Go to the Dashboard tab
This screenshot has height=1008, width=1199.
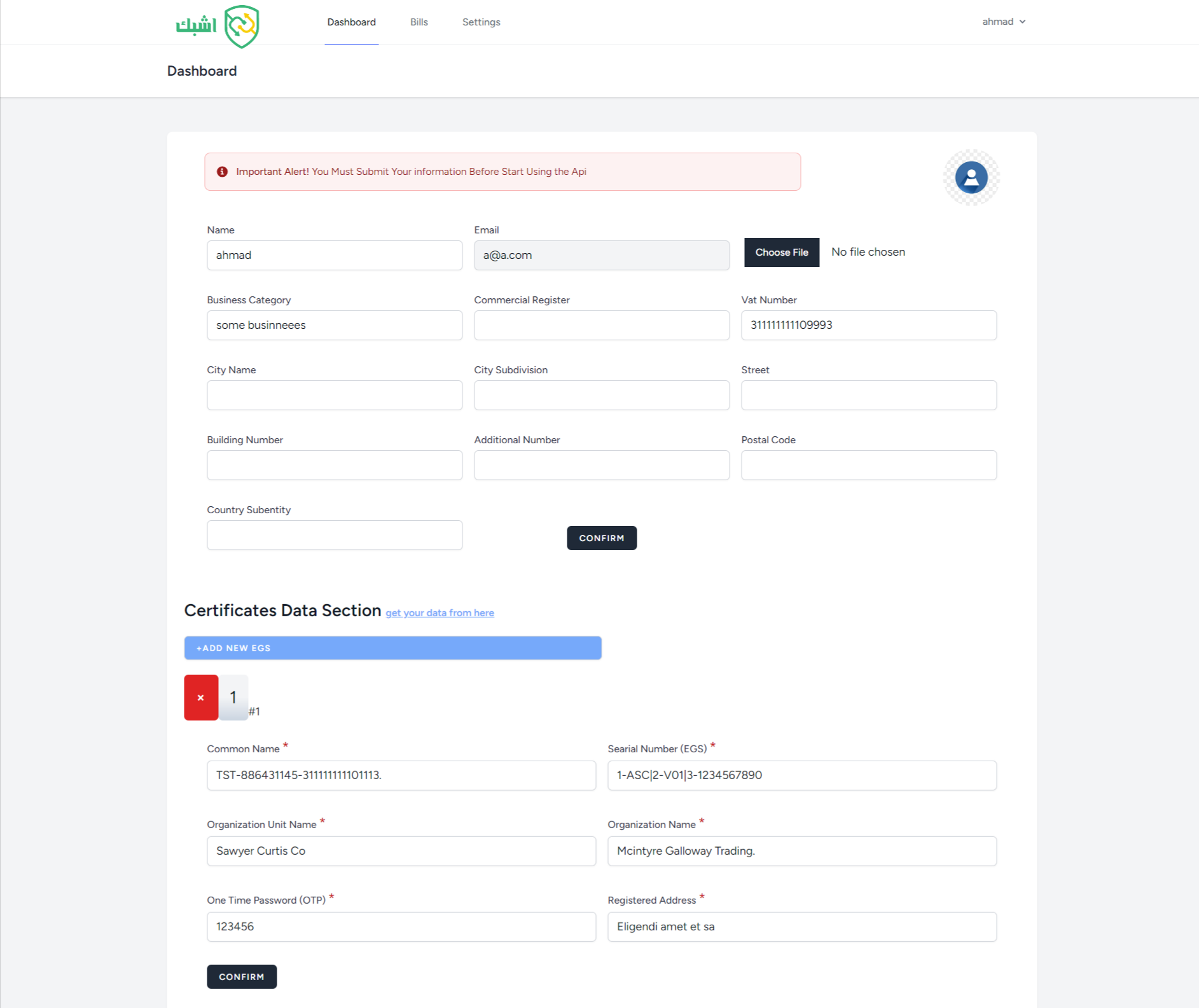click(x=351, y=22)
